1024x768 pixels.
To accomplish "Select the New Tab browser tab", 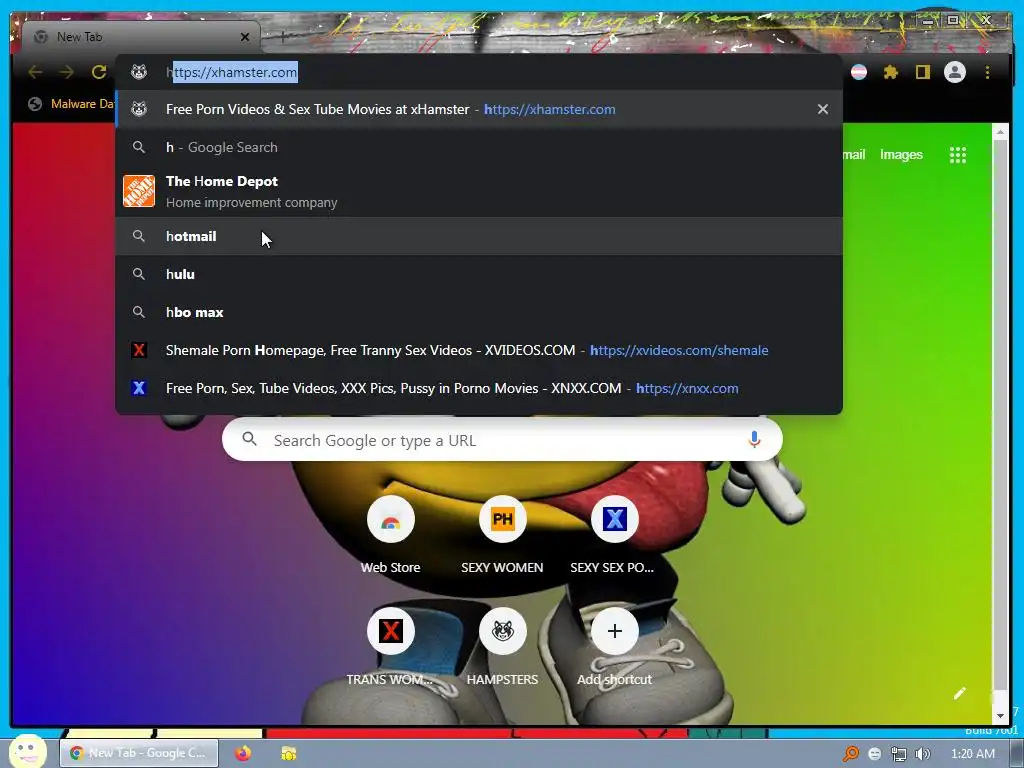I will coord(140,37).
